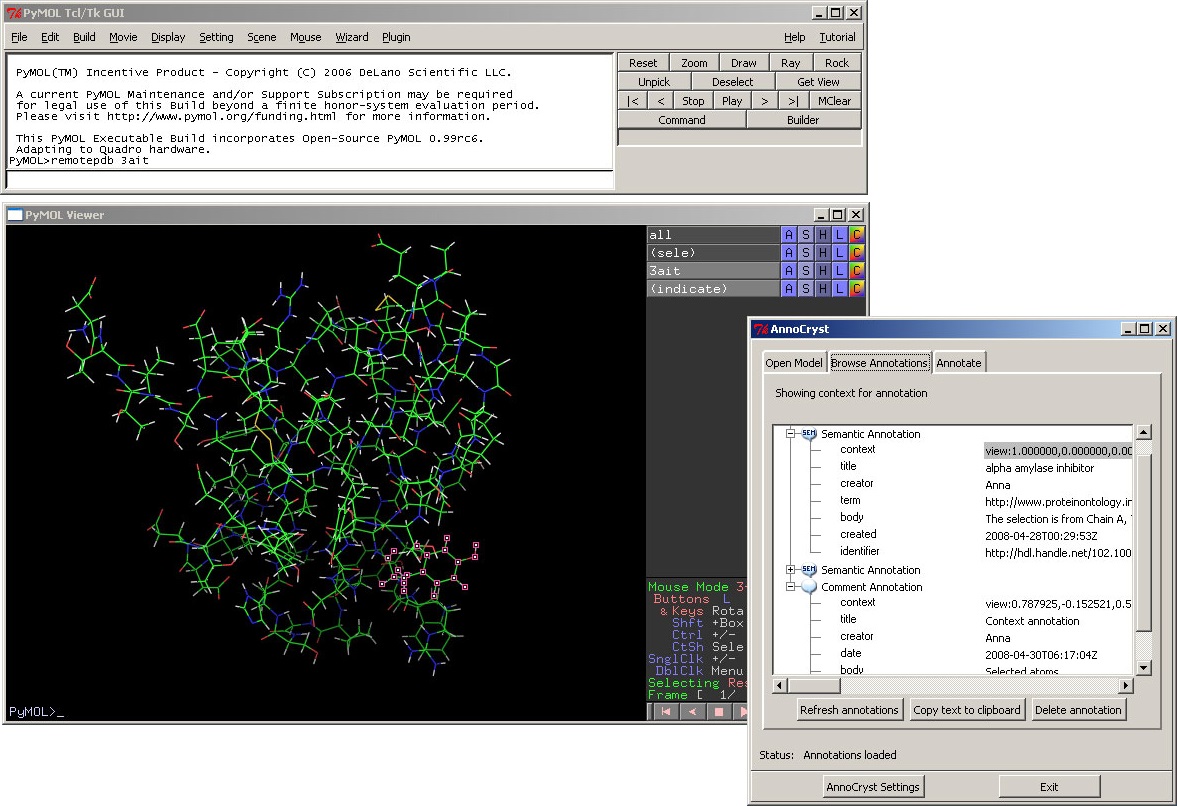This screenshot has height=806, width=1177.
Task: Open the Edit menu
Action: (x=50, y=37)
